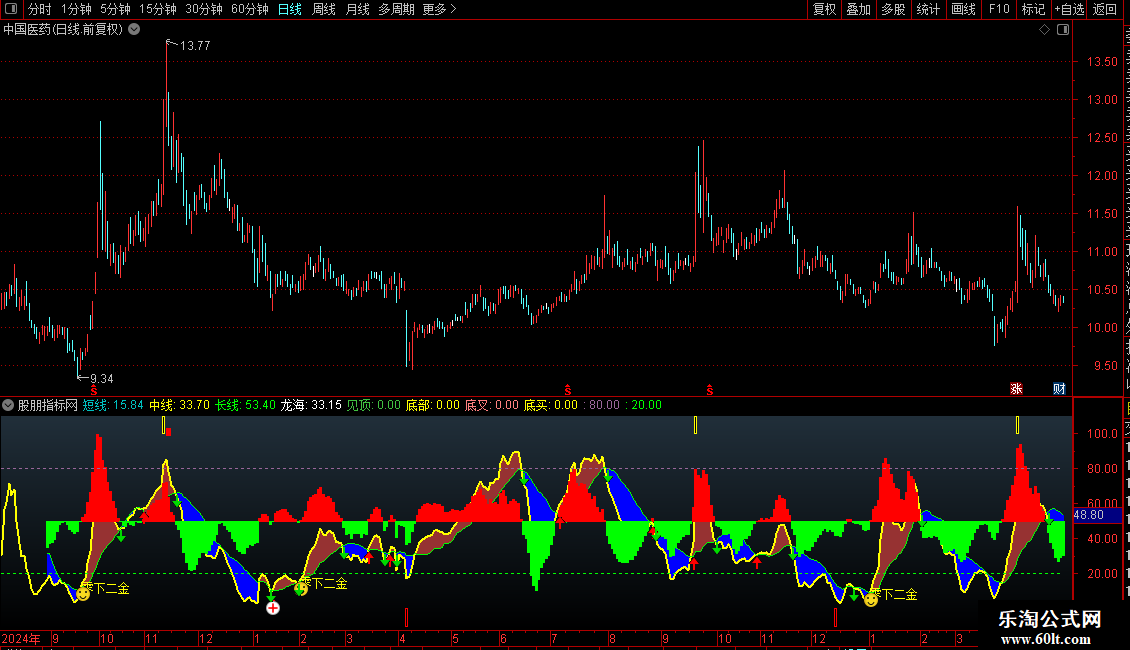This screenshot has height=650, width=1130.
Task: Select the 日线 daily chart tab
Action: [290, 9]
